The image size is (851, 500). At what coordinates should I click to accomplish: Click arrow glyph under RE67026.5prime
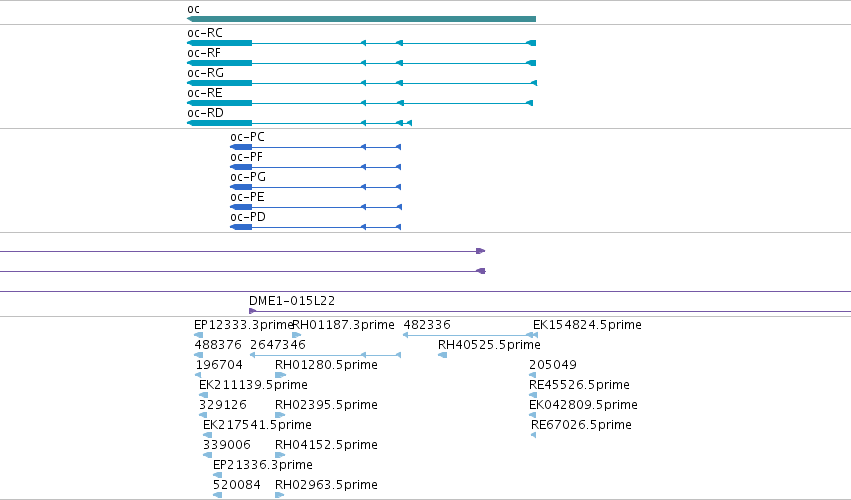click(534, 435)
